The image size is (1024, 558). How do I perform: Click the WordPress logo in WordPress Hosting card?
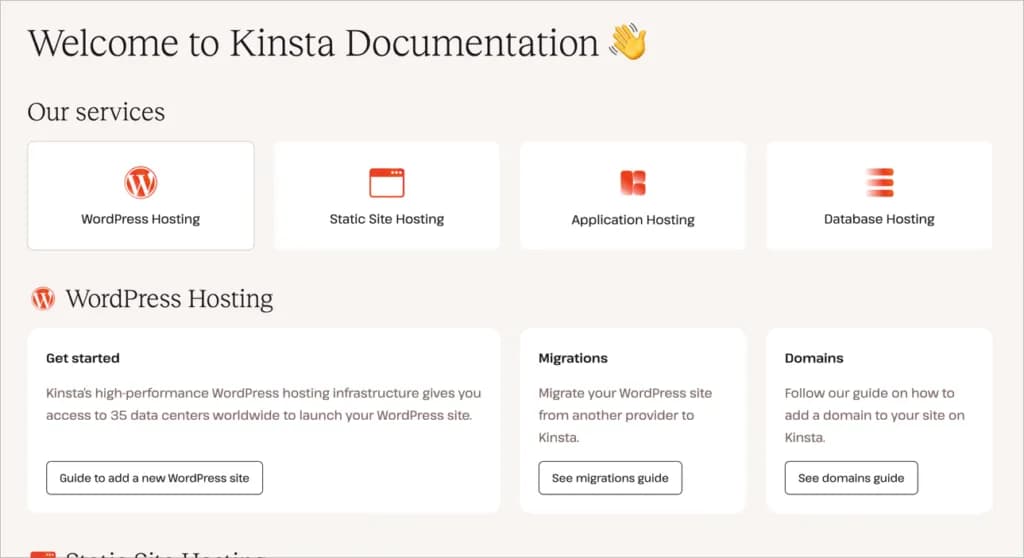pos(141,183)
